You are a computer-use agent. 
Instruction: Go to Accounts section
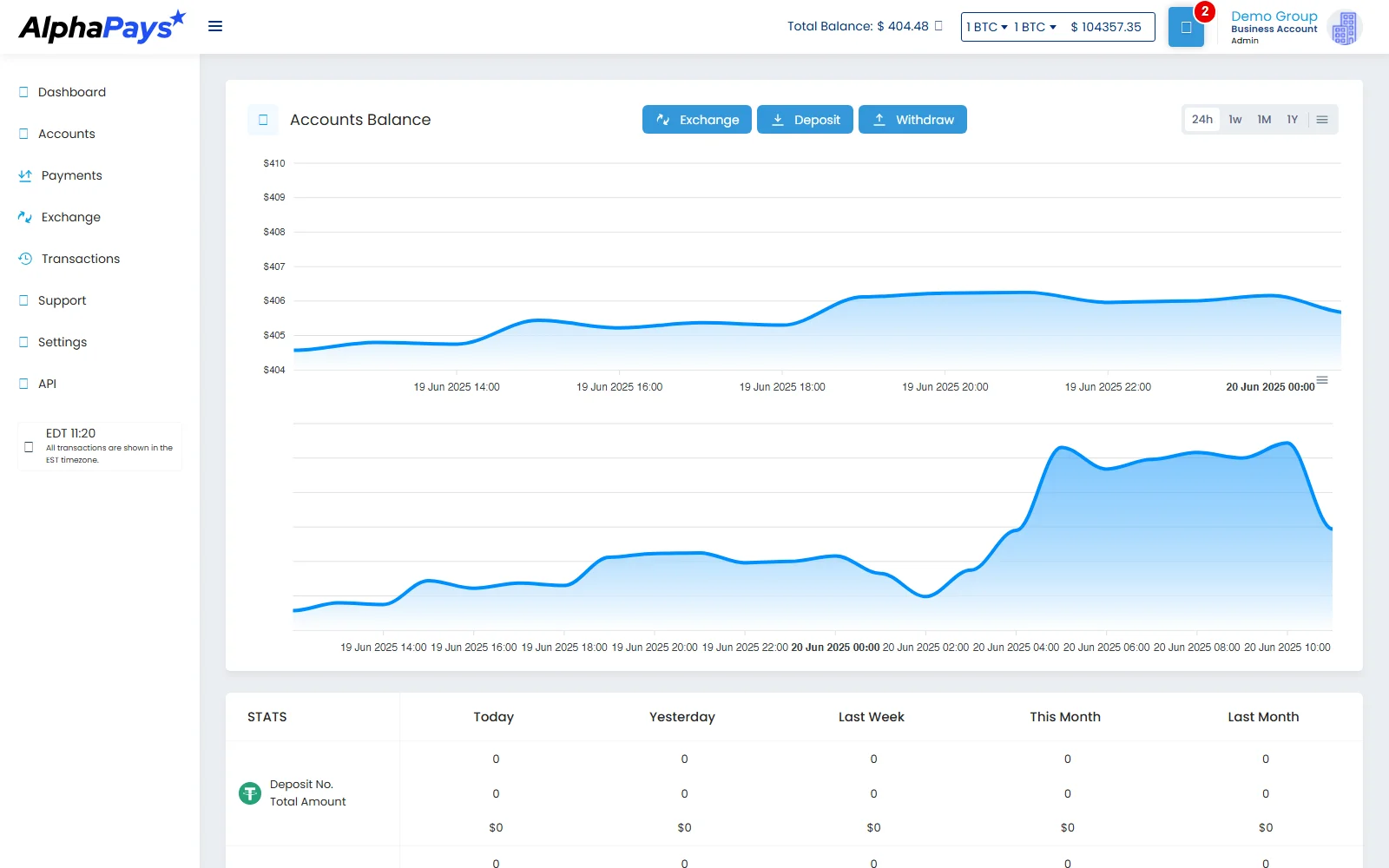coord(67,134)
